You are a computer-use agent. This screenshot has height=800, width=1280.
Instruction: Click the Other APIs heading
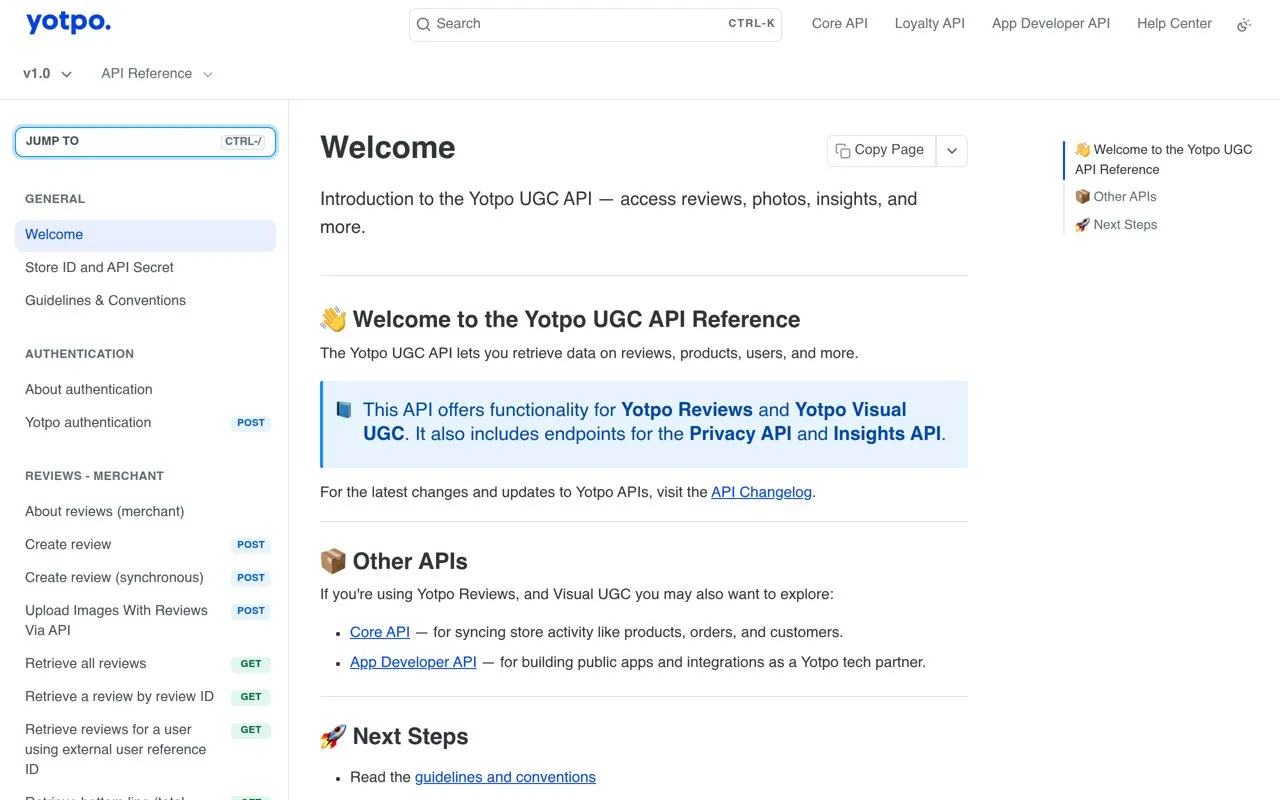(394, 561)
